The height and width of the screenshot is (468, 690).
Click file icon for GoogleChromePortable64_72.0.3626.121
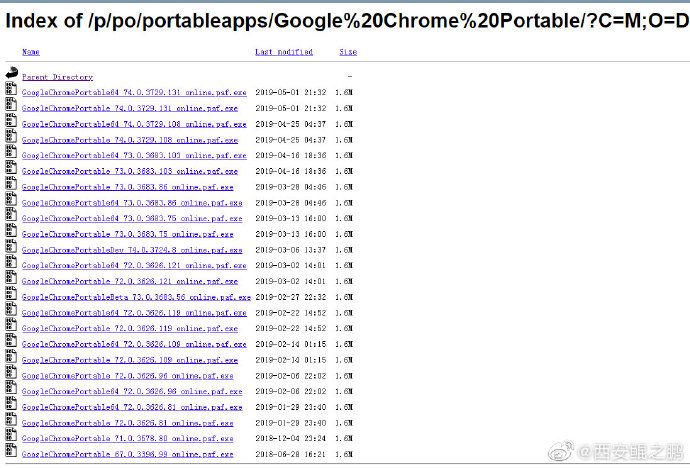[x=11, y=261]
